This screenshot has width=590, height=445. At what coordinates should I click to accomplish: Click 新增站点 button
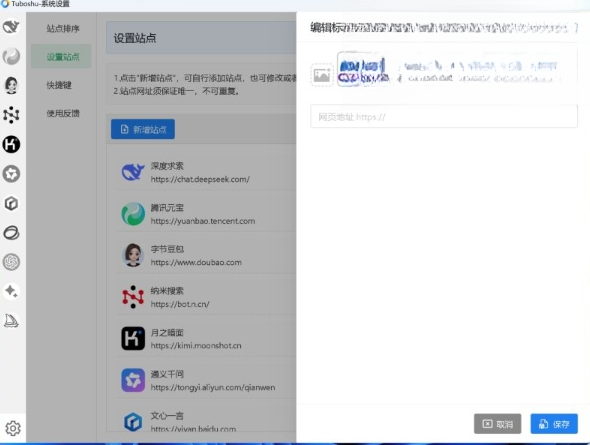pyautogui.click(x=143, y=129)
